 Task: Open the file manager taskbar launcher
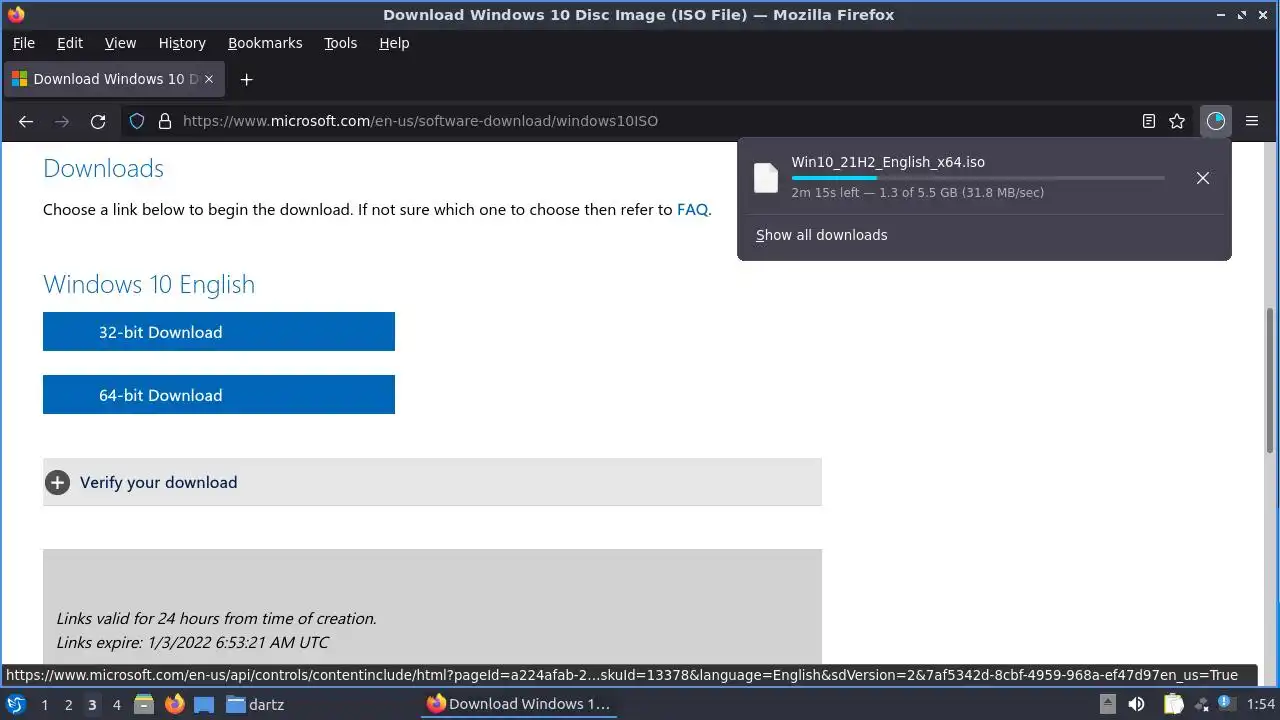tap(144, 704)
